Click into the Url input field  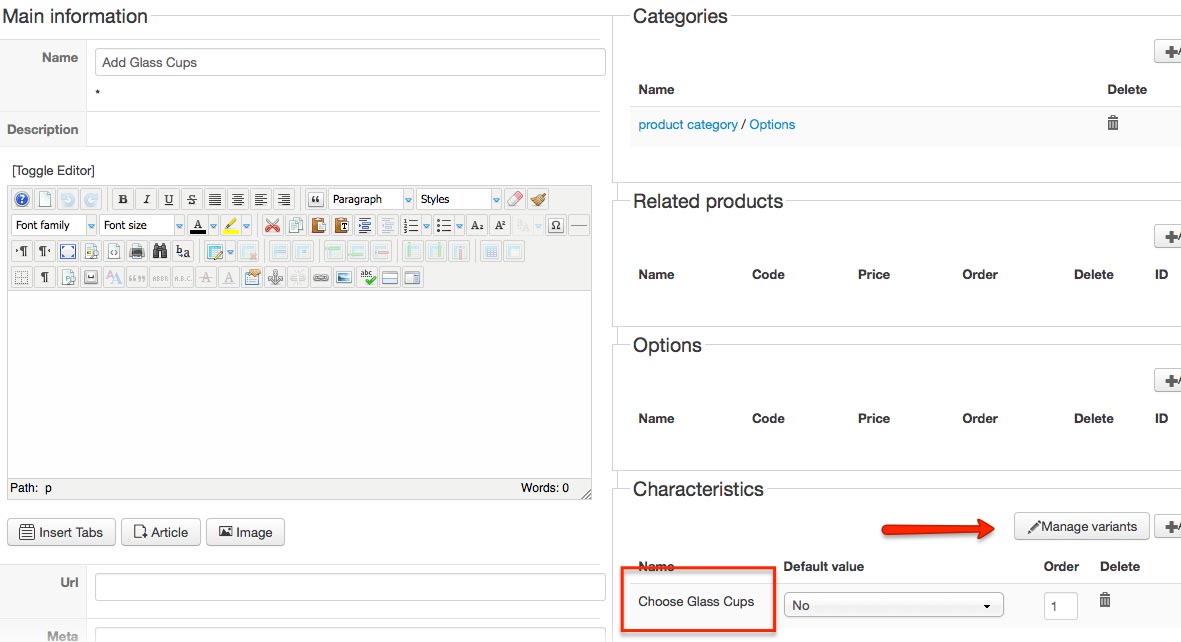[x=350, y=587]
